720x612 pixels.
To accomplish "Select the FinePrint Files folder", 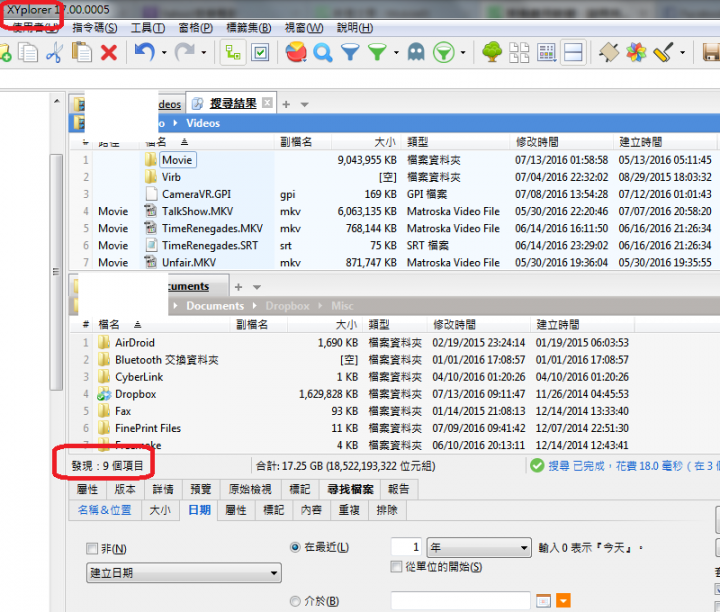I will 147,428.
